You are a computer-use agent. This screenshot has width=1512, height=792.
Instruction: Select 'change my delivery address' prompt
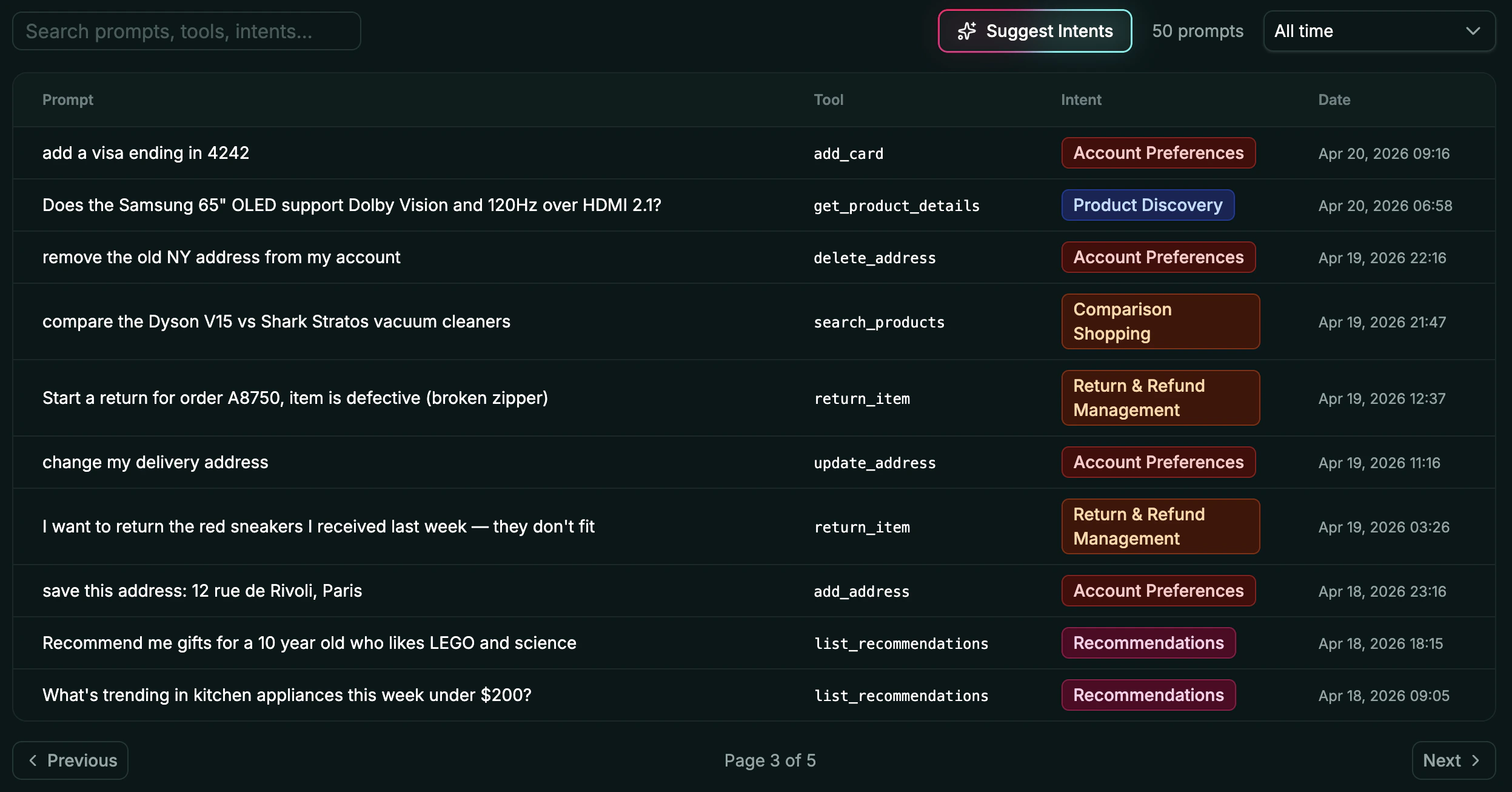(x=155, y=462)
